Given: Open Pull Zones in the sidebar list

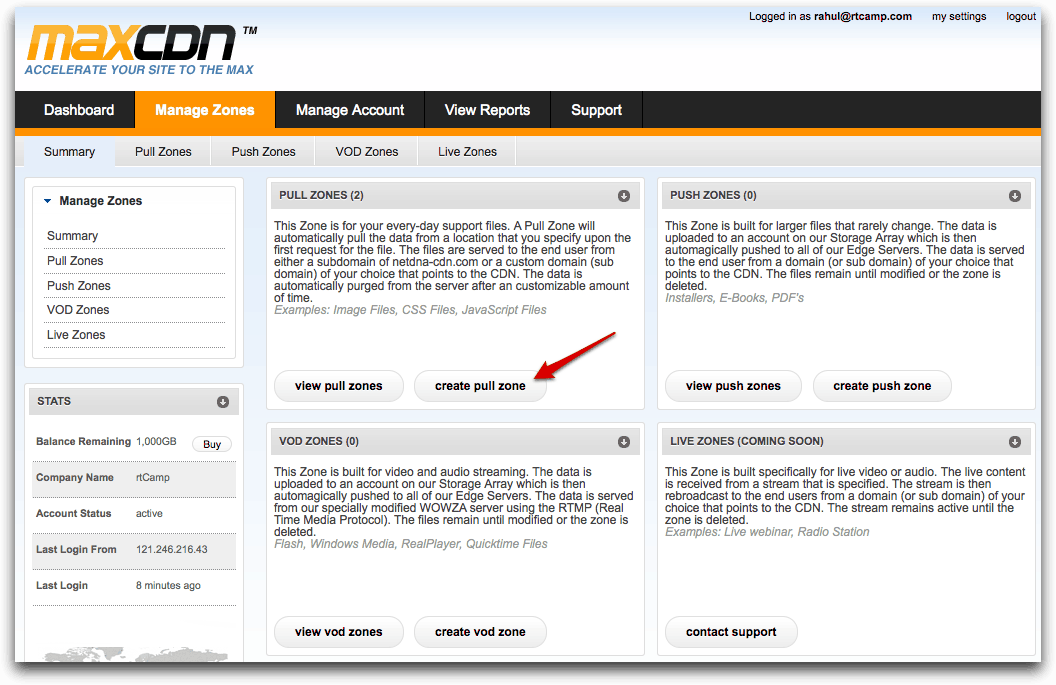Looking at the screenshot, I should 75,261.
